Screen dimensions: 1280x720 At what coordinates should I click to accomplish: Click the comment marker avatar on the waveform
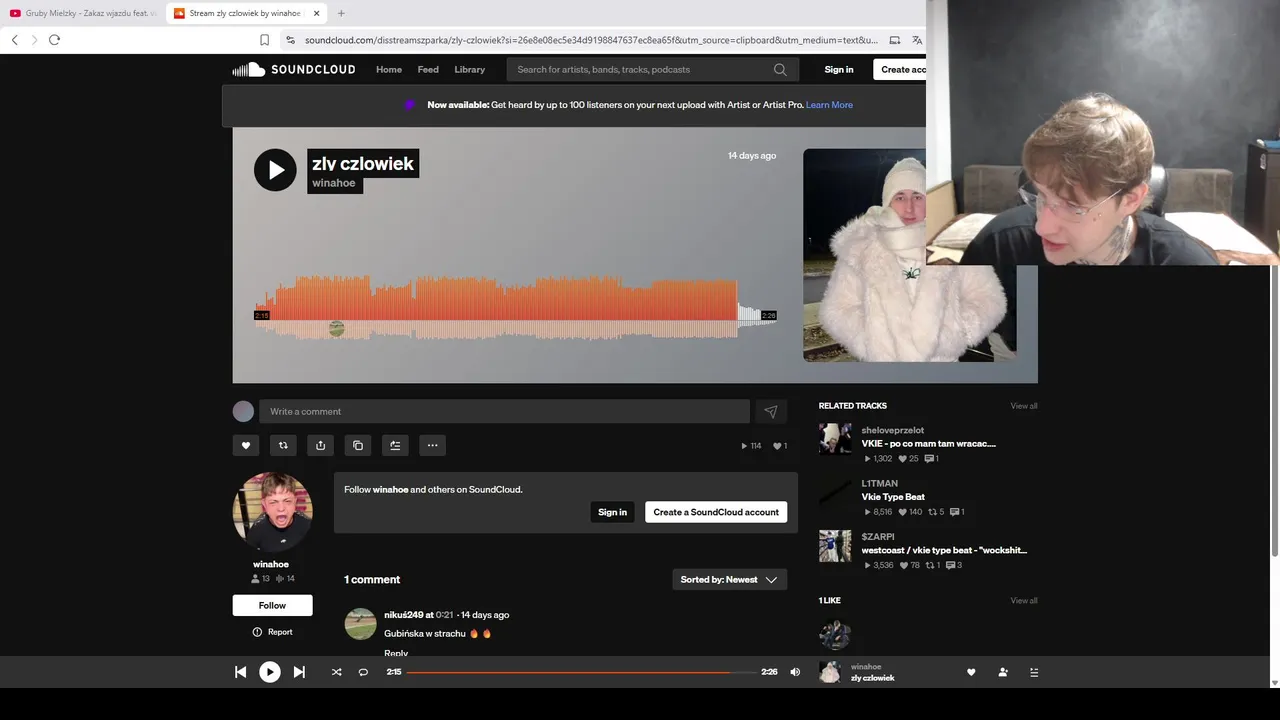click(x=336, y=329)
